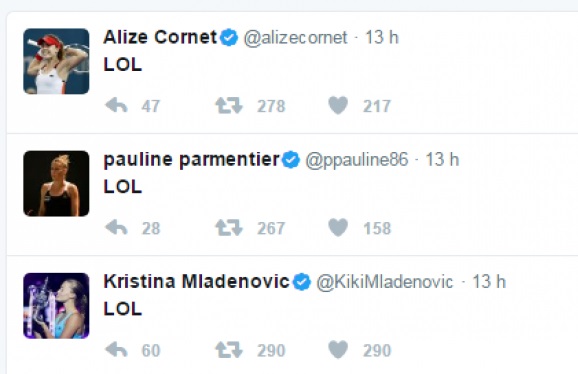Reply to pauline parmentier's tweet
578x374 pixels.
(116, 228)
